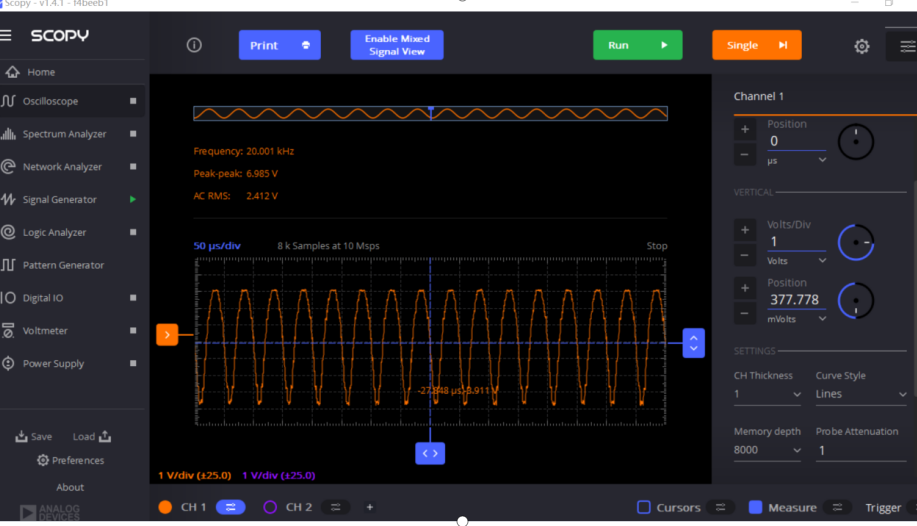Viewport: 917px width, 526px height.
Task: Open the mVolts unit dropdown
Action: [797, 319]
